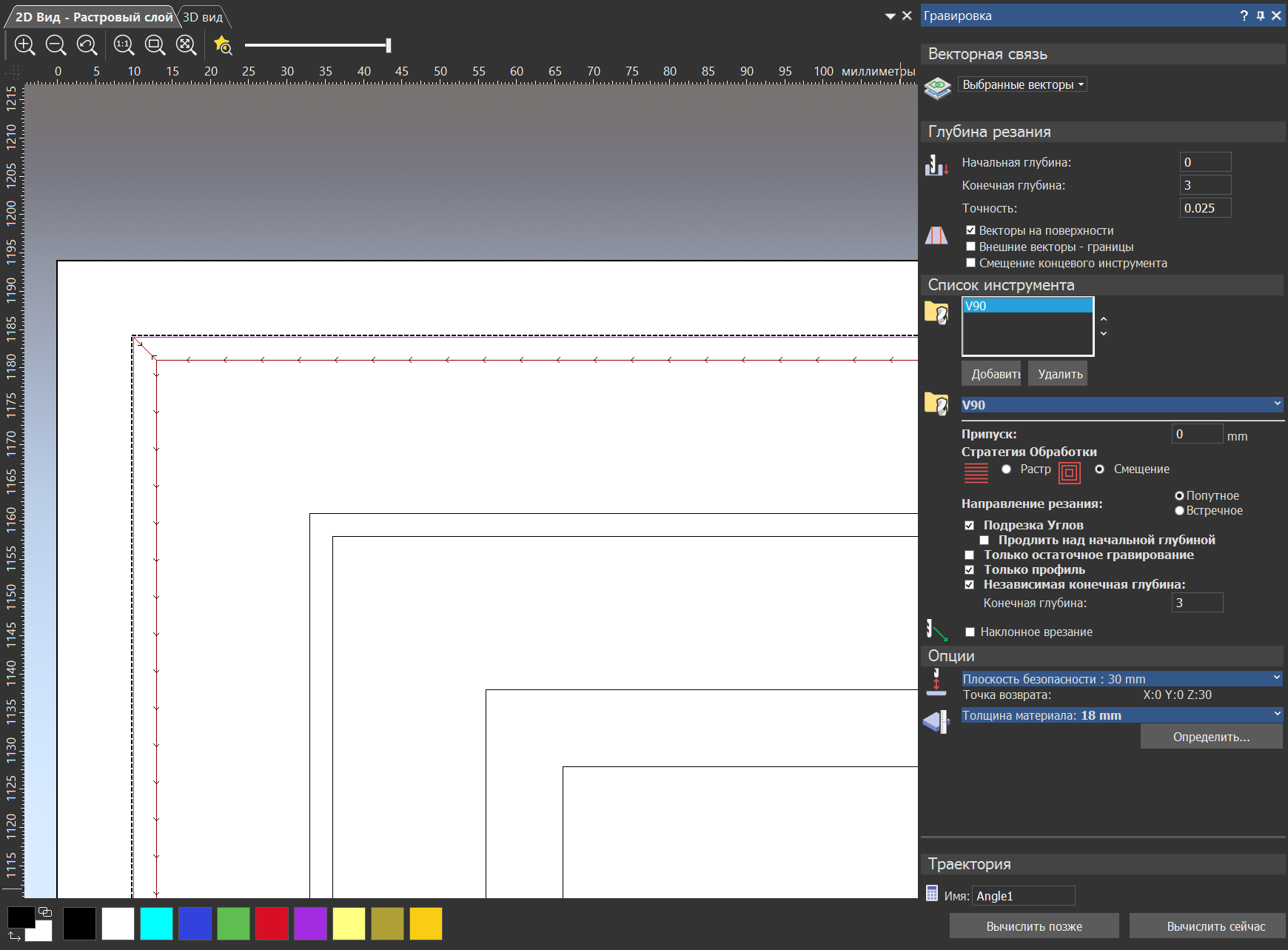Click the layers icon for vector association
1288x950 pixels.
click(x=938, y=88)
